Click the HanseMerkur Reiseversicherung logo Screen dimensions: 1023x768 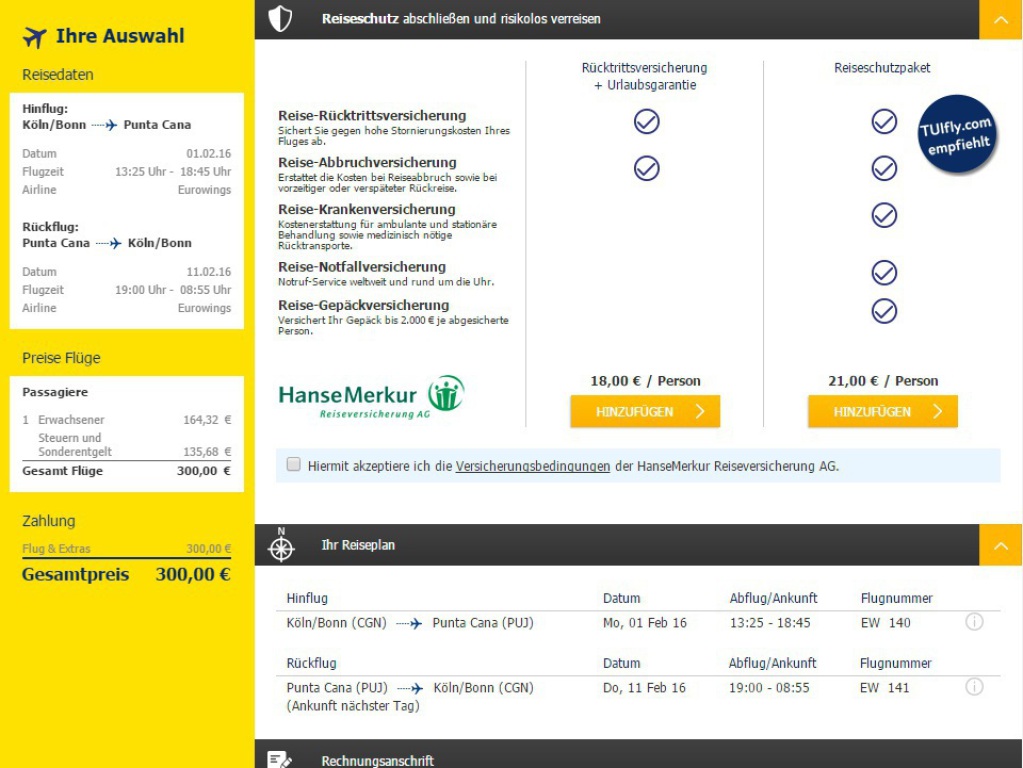point(371,396)
